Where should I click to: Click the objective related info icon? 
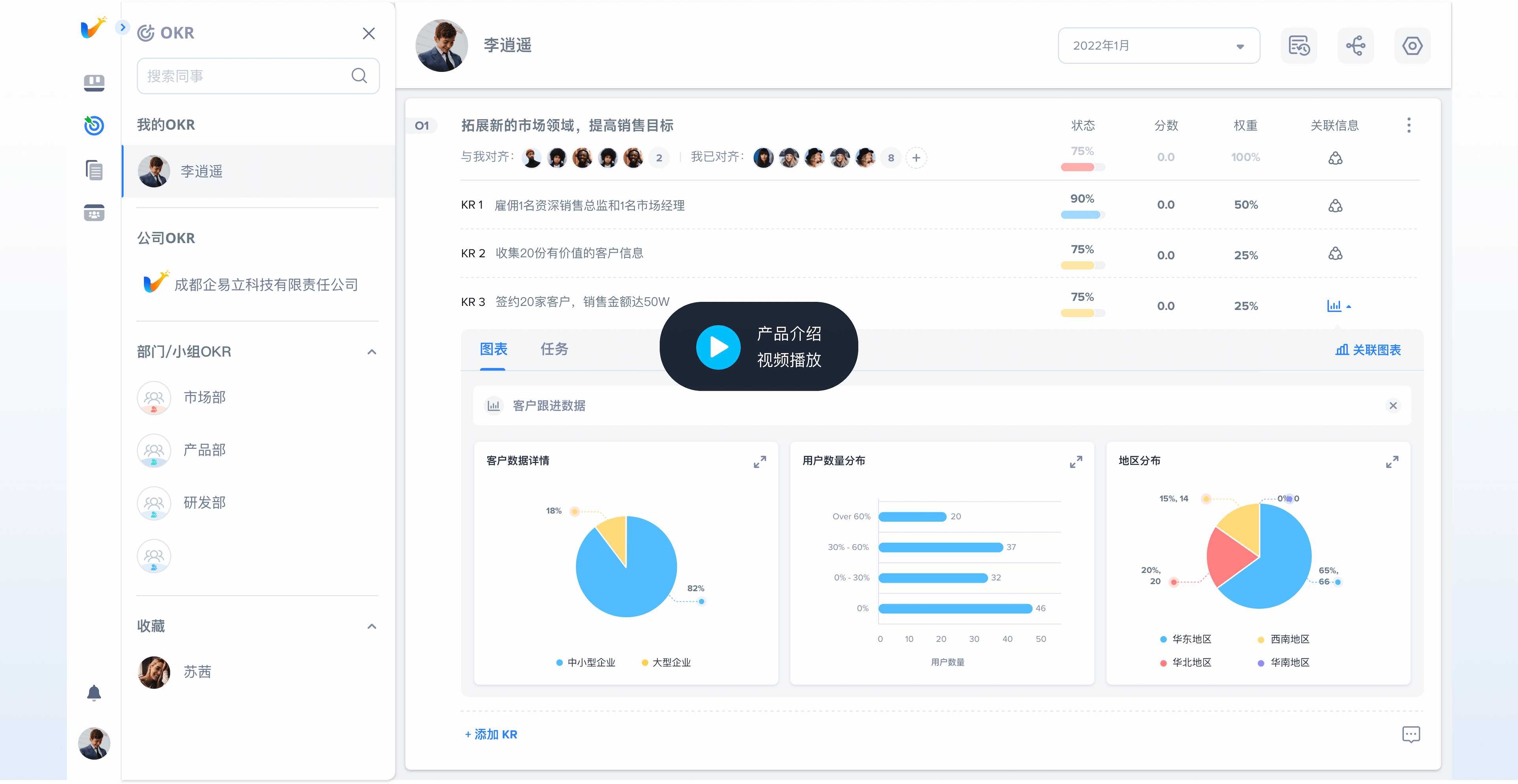1335,158
